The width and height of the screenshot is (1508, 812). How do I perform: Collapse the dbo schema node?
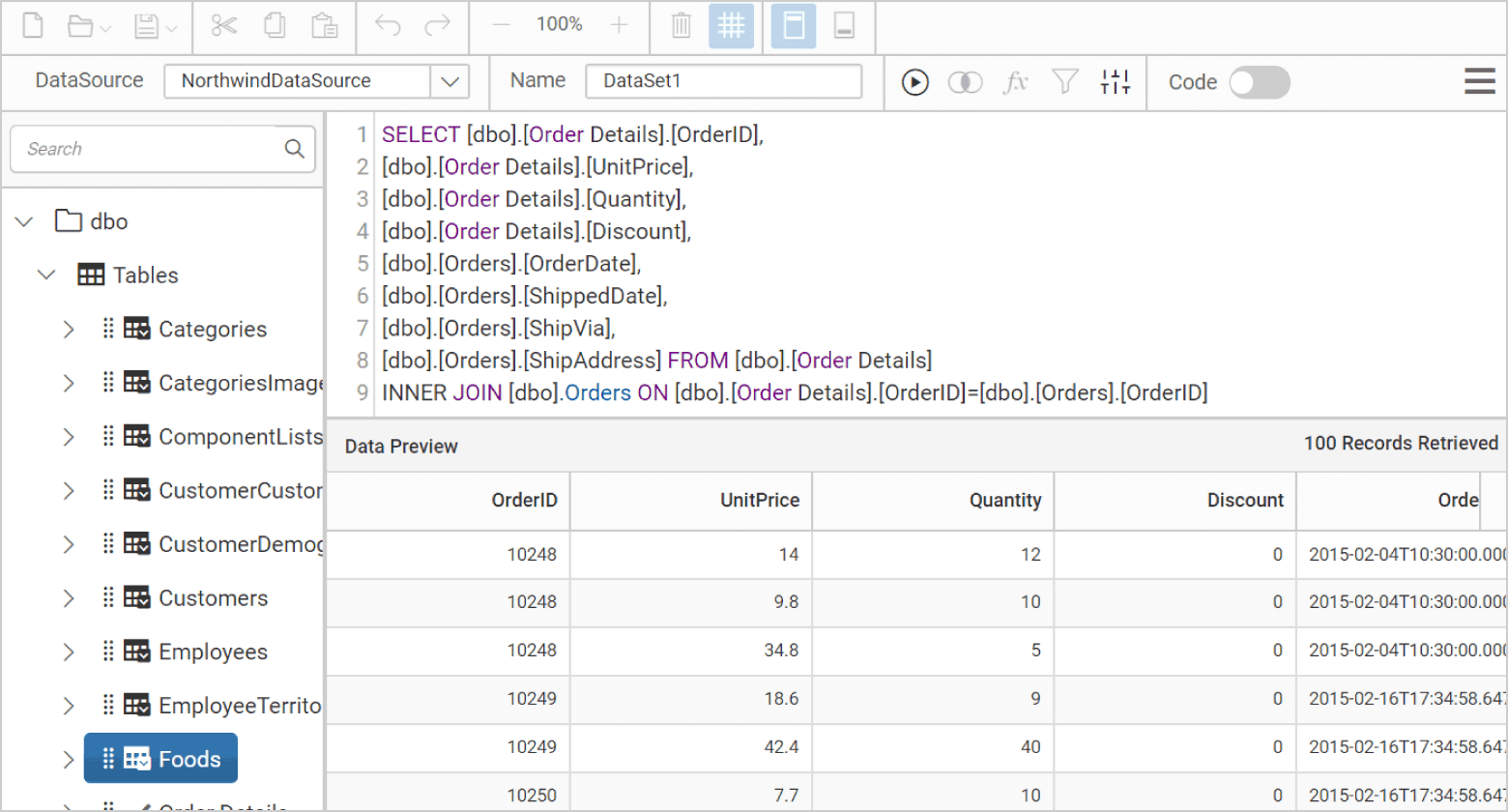25,221
